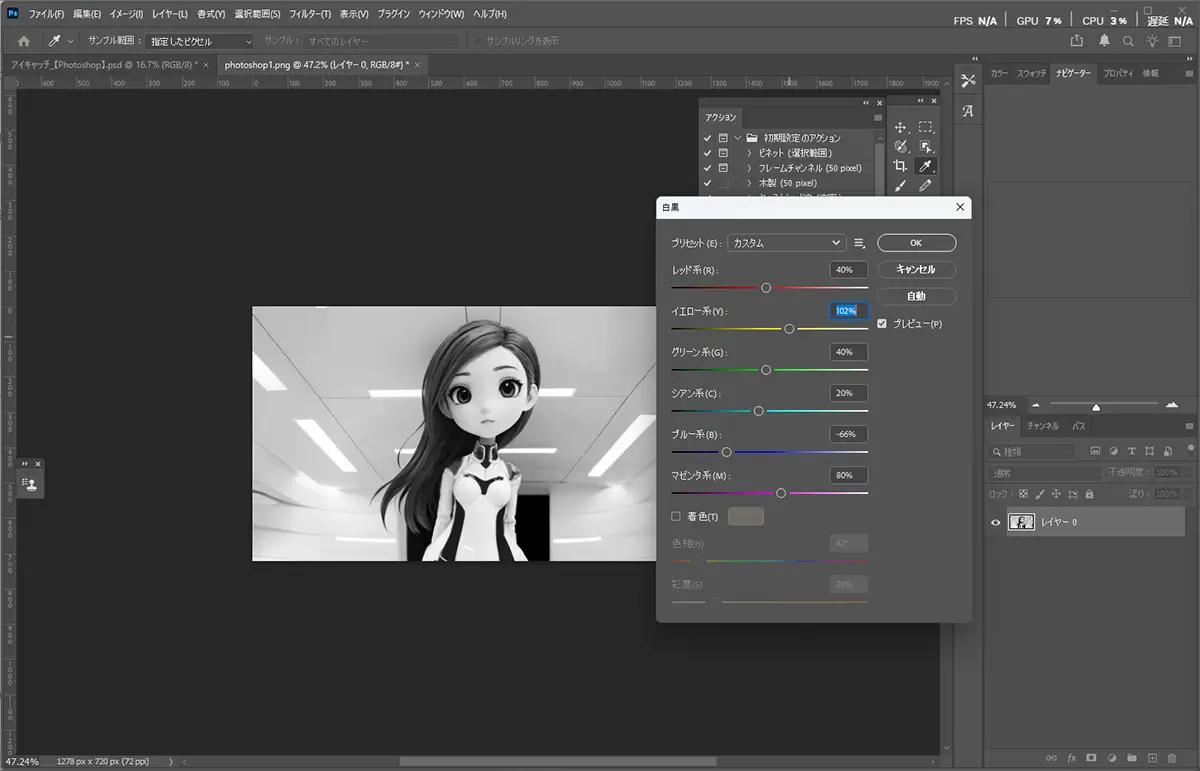This screenshot has height=771, width=1200.
Task: Hide レイヤー 0 with eye icon
Action: [995, 522]
